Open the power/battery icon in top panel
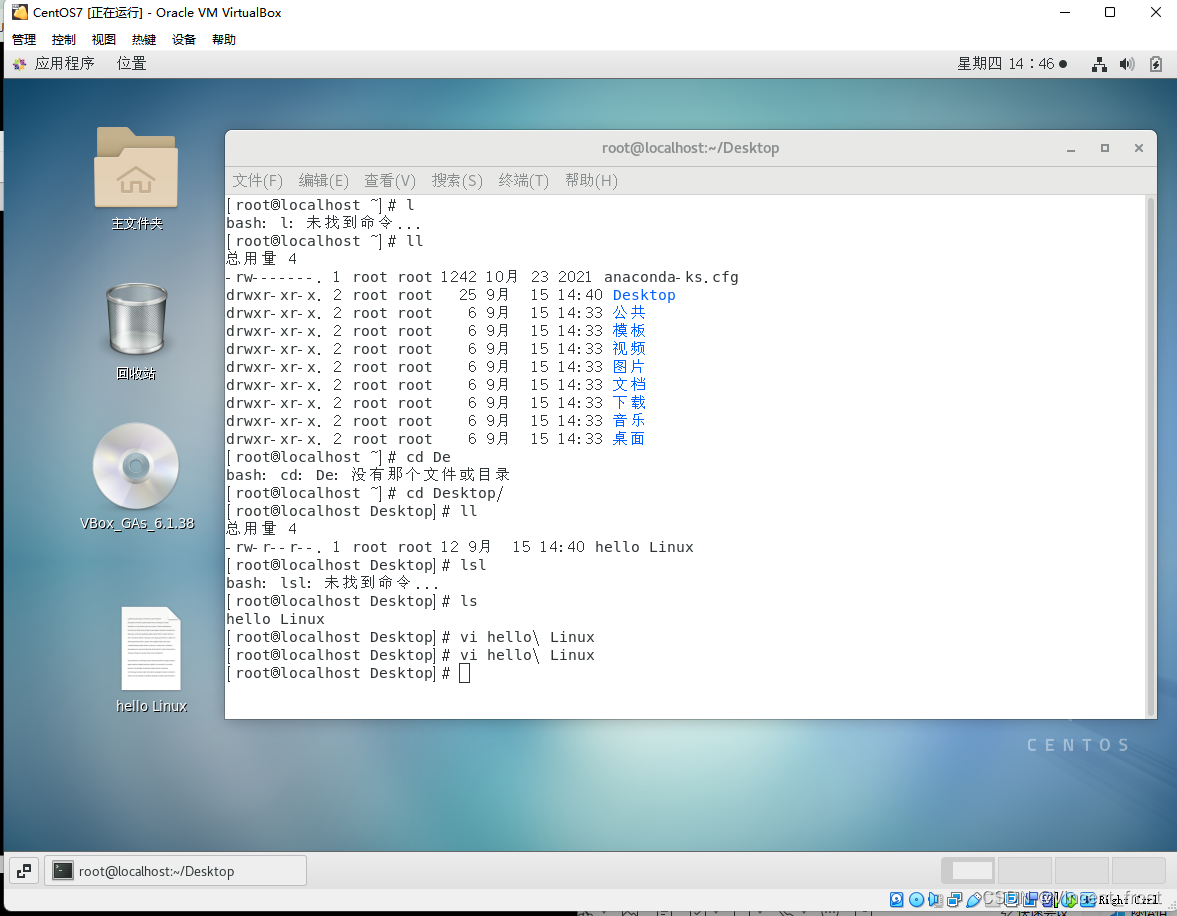 point(1156,65)
